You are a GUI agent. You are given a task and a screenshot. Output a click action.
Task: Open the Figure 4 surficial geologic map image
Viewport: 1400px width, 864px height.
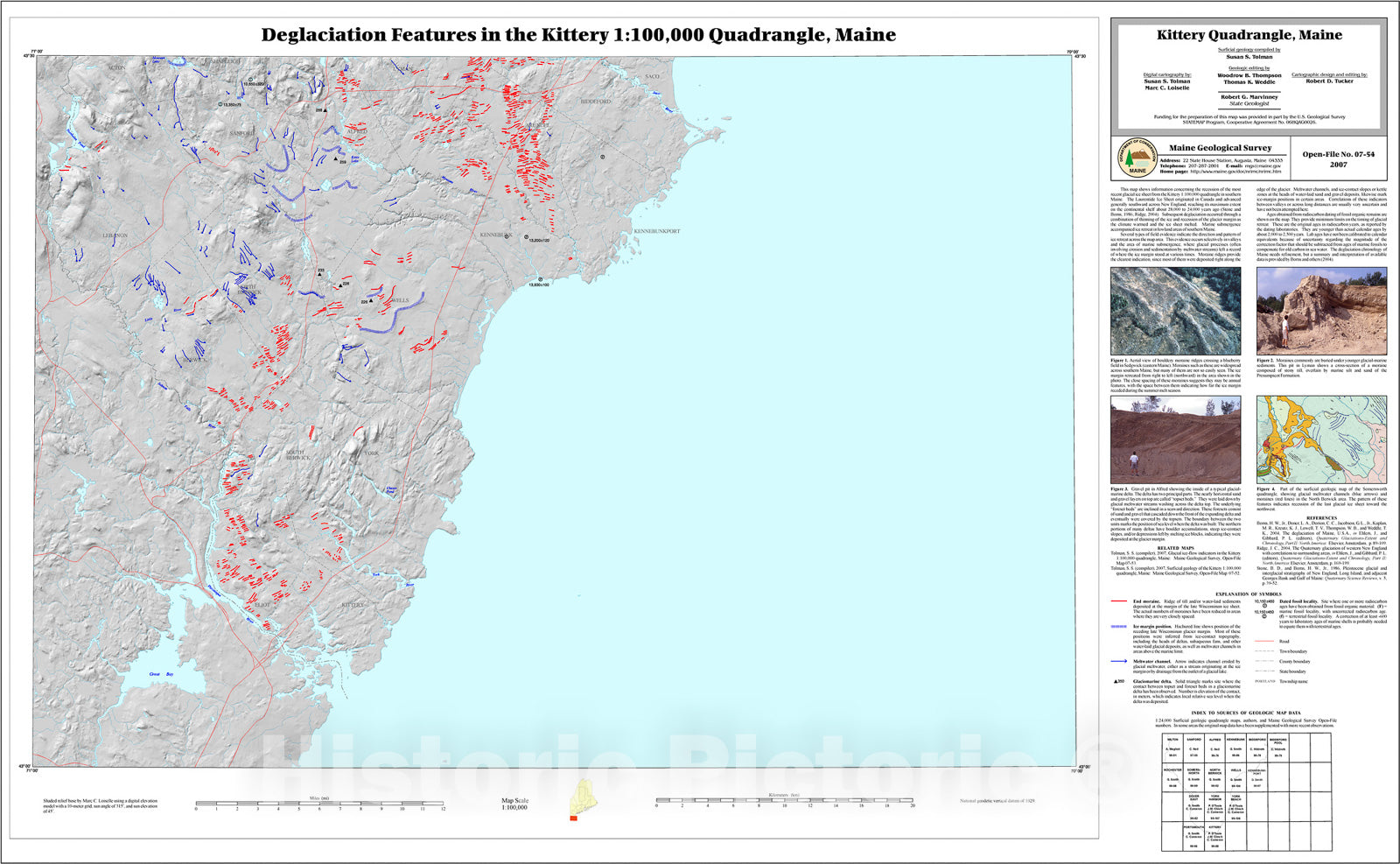coord(1321,439)
